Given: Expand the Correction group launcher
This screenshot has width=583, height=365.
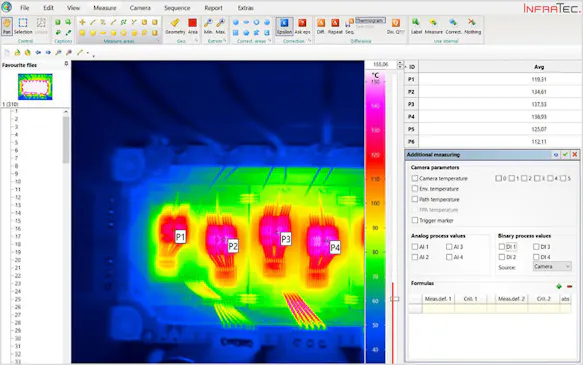Looking at the screenshot, I should [310, 41].
